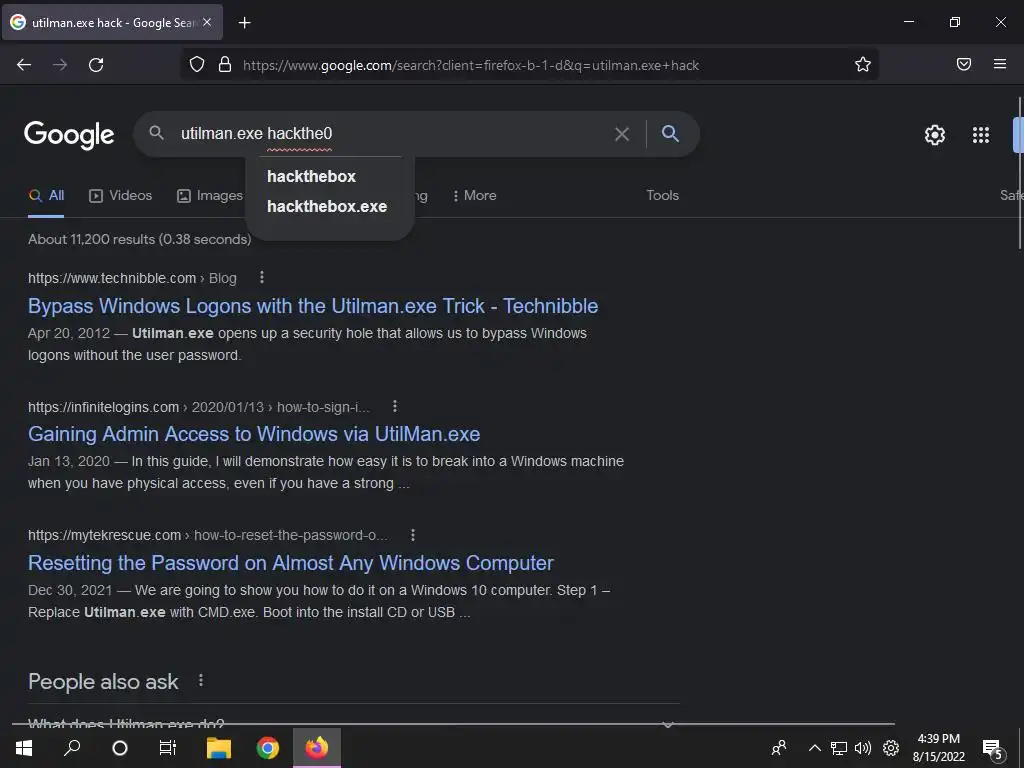The image size is (1024, 768).
Task: Launch Google Chrome from the taskbar
Action: pos(268,748)
